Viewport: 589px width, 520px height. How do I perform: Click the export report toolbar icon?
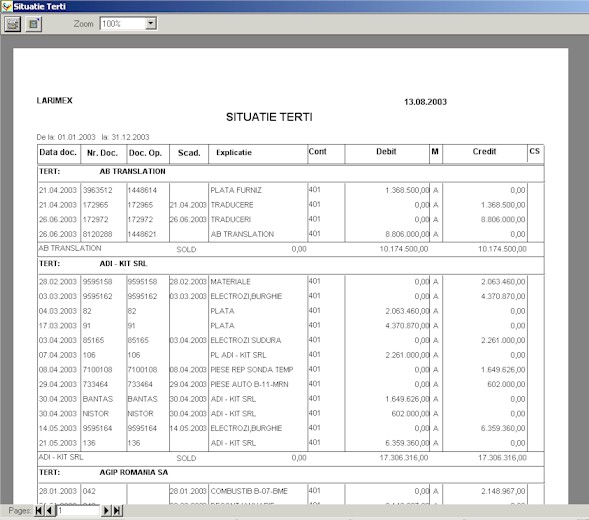[x=33, y=24]
